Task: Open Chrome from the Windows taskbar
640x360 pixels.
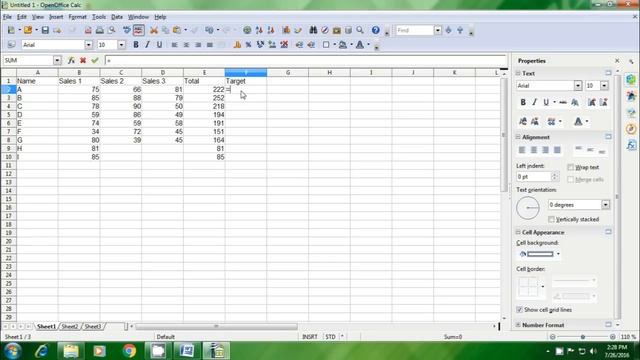Action: tap(129, 351)
